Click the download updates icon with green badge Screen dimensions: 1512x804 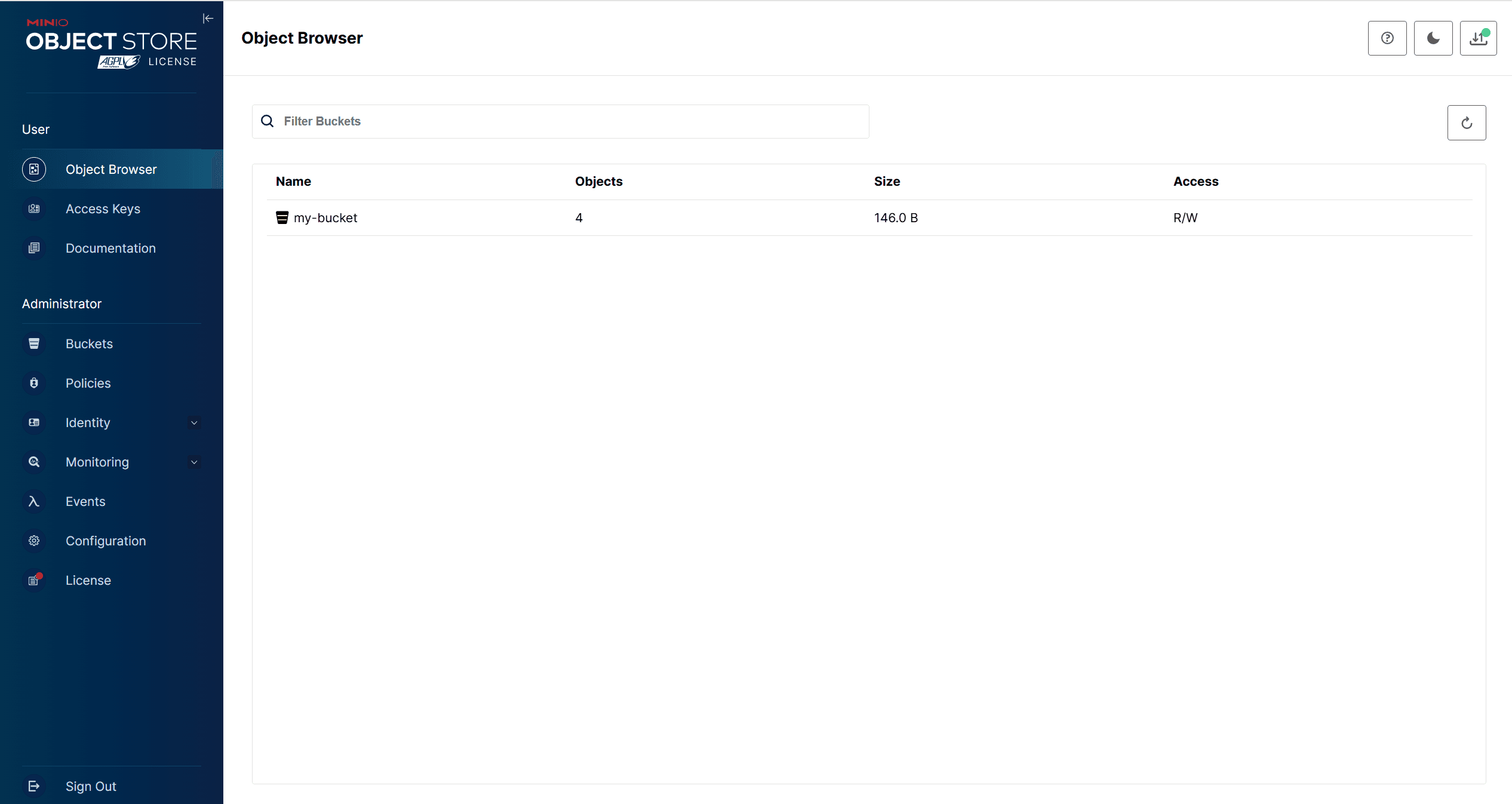pos(1478,38)
